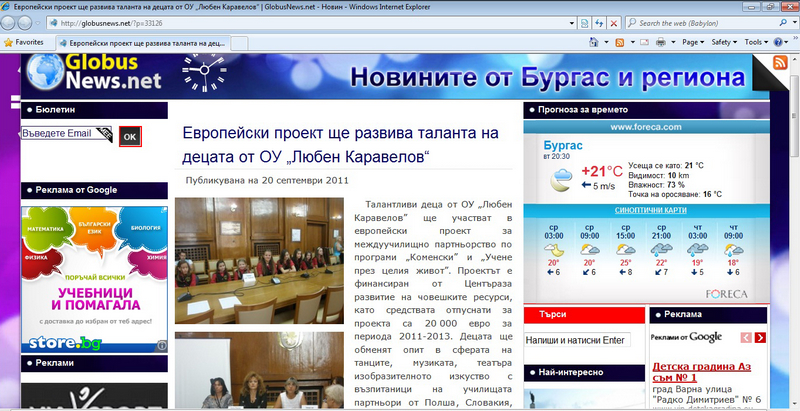Click the Print toolbar icon

pyautogui.click(x=661, y=42)
